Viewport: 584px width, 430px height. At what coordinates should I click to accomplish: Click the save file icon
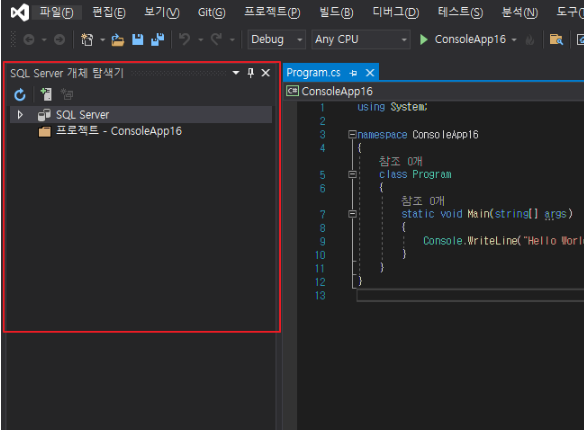pyautogui.click(x=137, y=39)
